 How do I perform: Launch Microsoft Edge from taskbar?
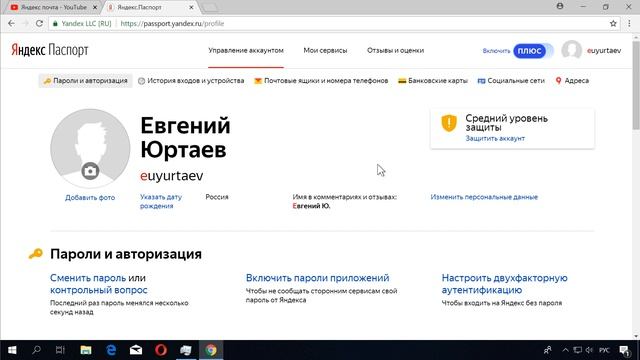point(111,350)
